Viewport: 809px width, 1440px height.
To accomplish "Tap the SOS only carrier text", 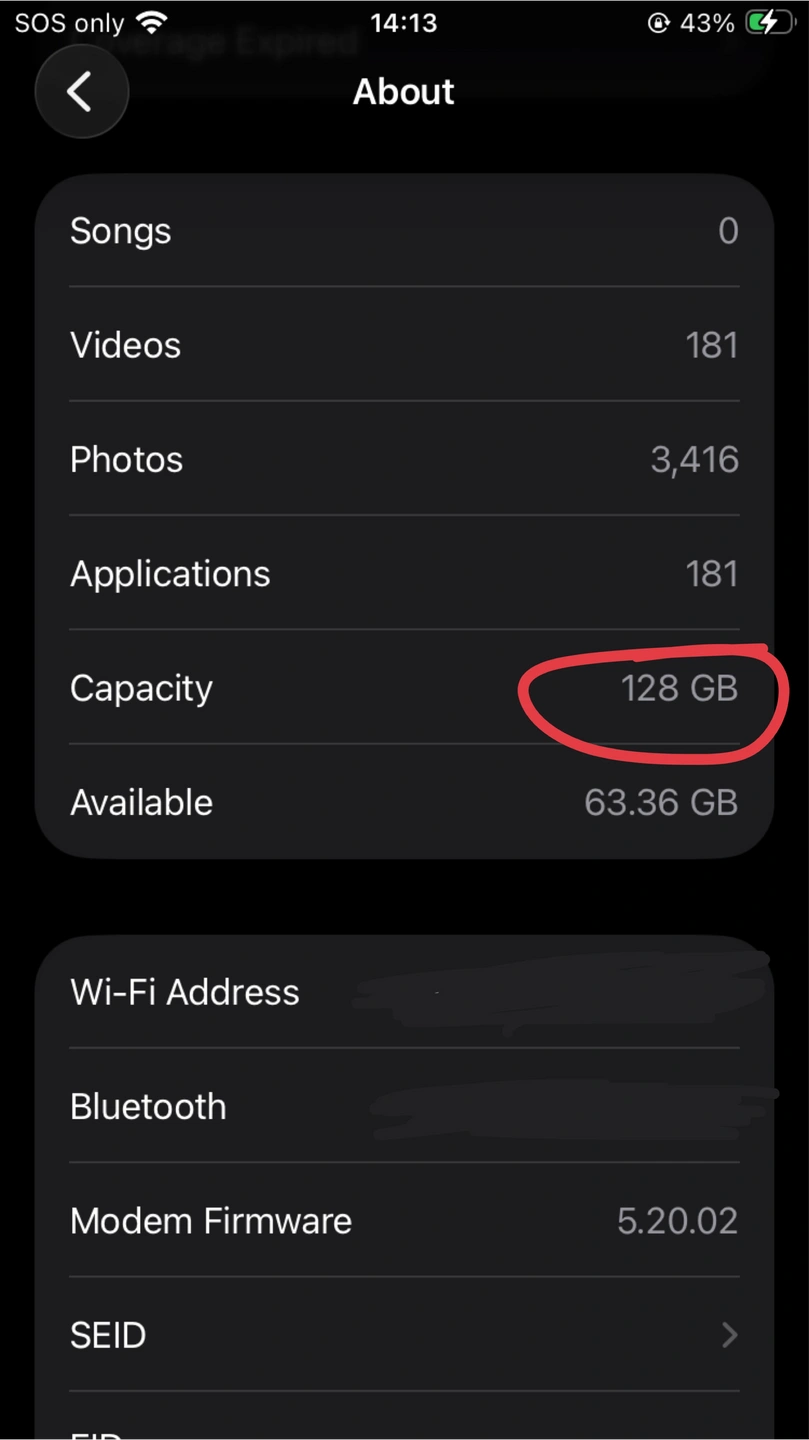I will click(69, 23).
